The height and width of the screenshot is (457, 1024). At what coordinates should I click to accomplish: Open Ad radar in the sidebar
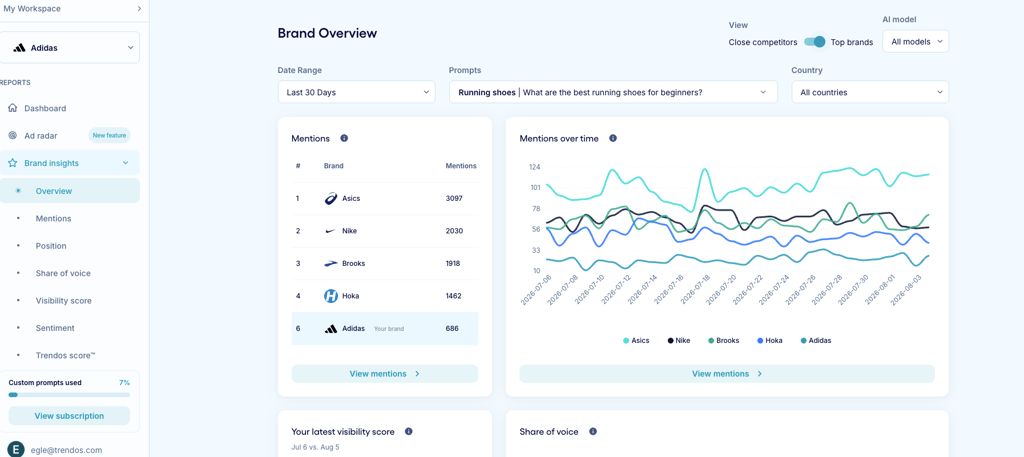point(40,136)
